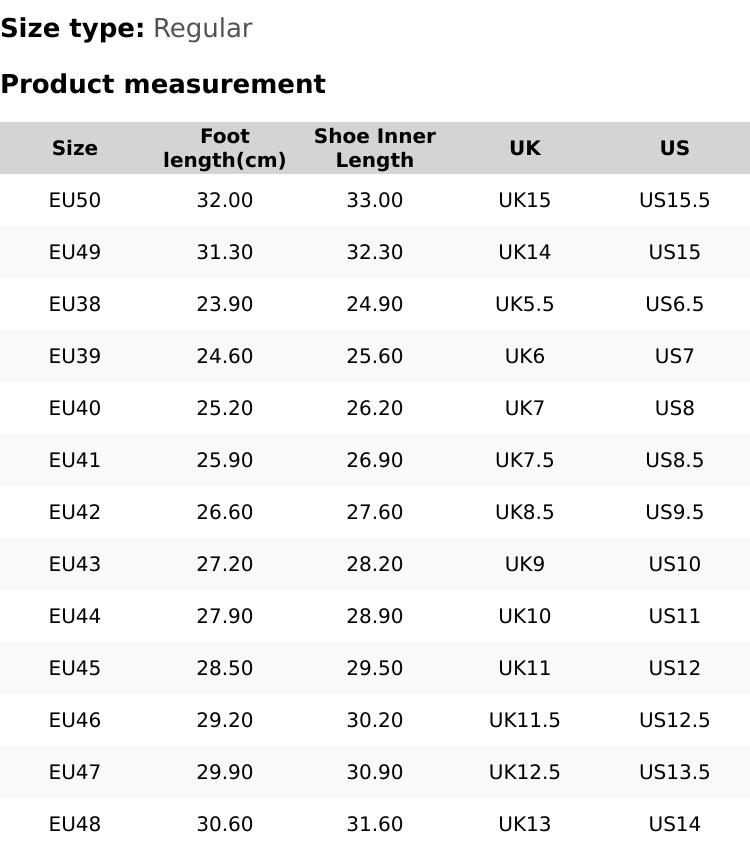
Task: Click the Regular size type value
Action: [x=202, y=28]
